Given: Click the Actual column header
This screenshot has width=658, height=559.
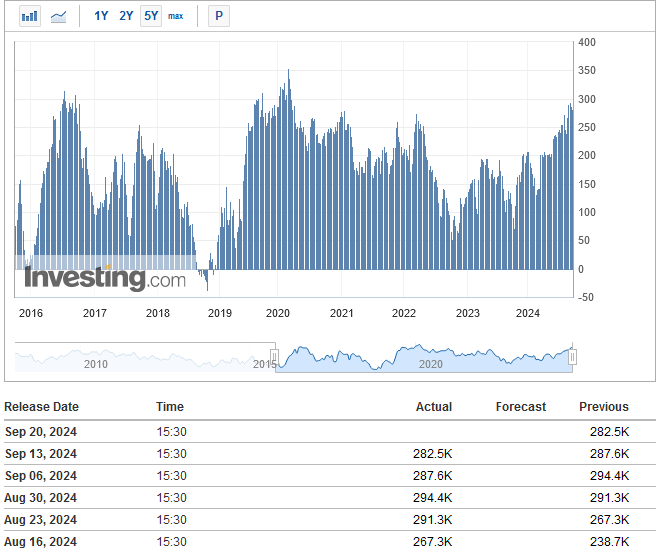Looking at the screenshot, I should coord(434,407).
